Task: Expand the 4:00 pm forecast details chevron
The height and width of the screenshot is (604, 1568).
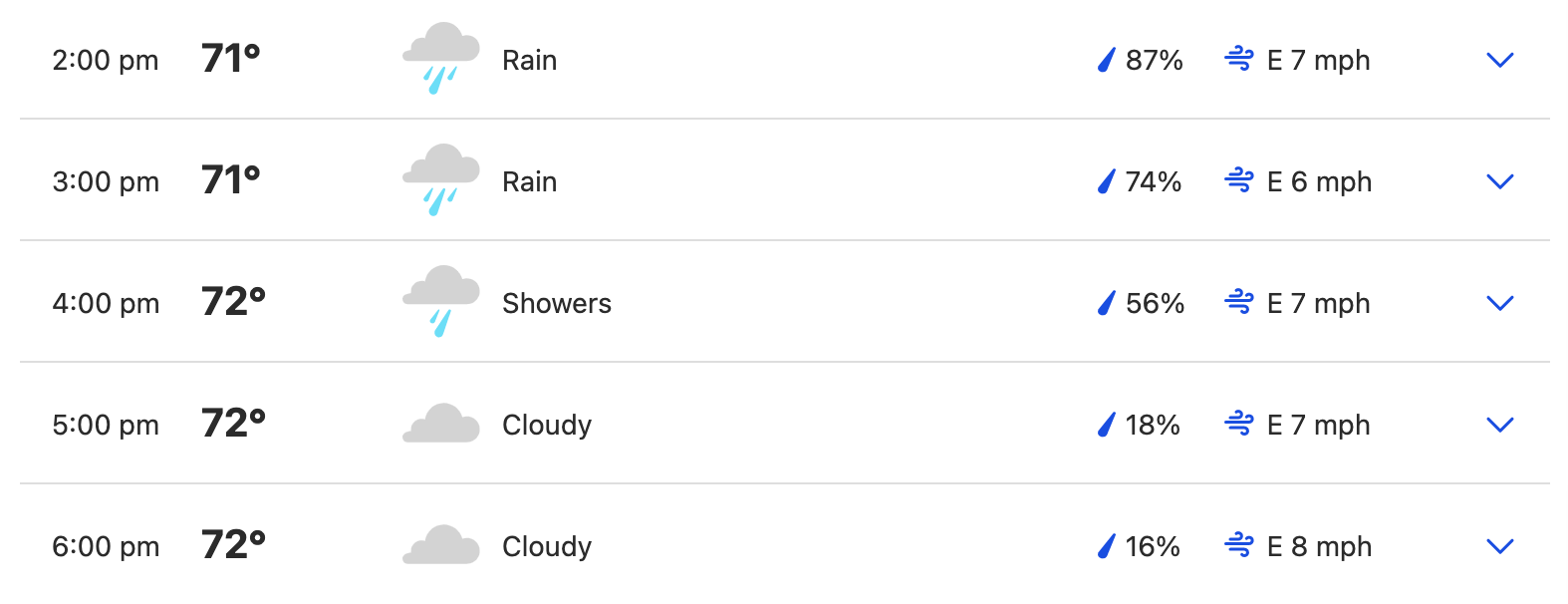Action: 1499,303
